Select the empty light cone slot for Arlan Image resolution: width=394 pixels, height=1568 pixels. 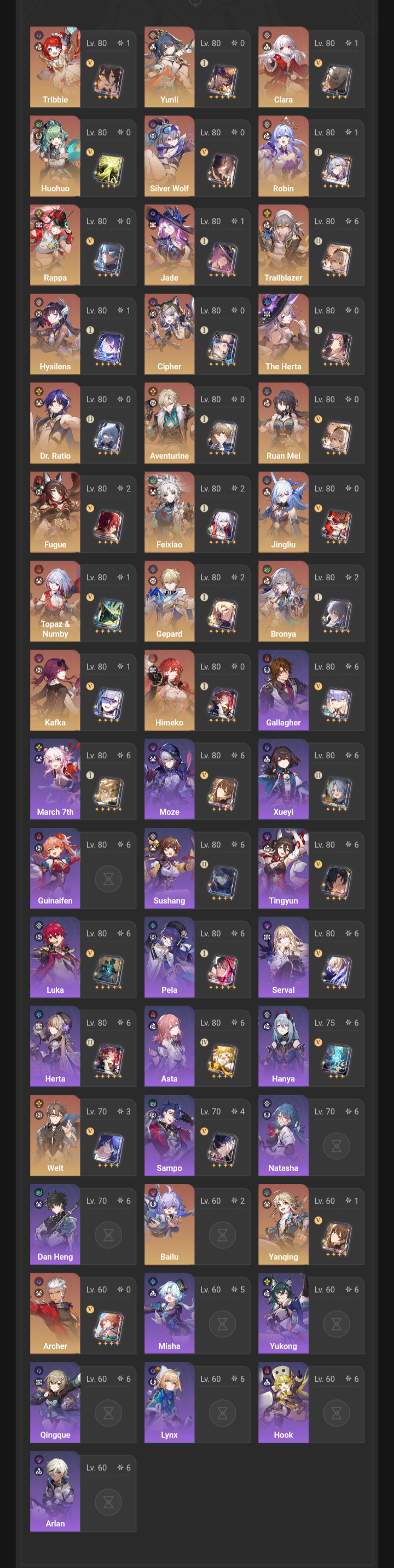(108, 1502)
